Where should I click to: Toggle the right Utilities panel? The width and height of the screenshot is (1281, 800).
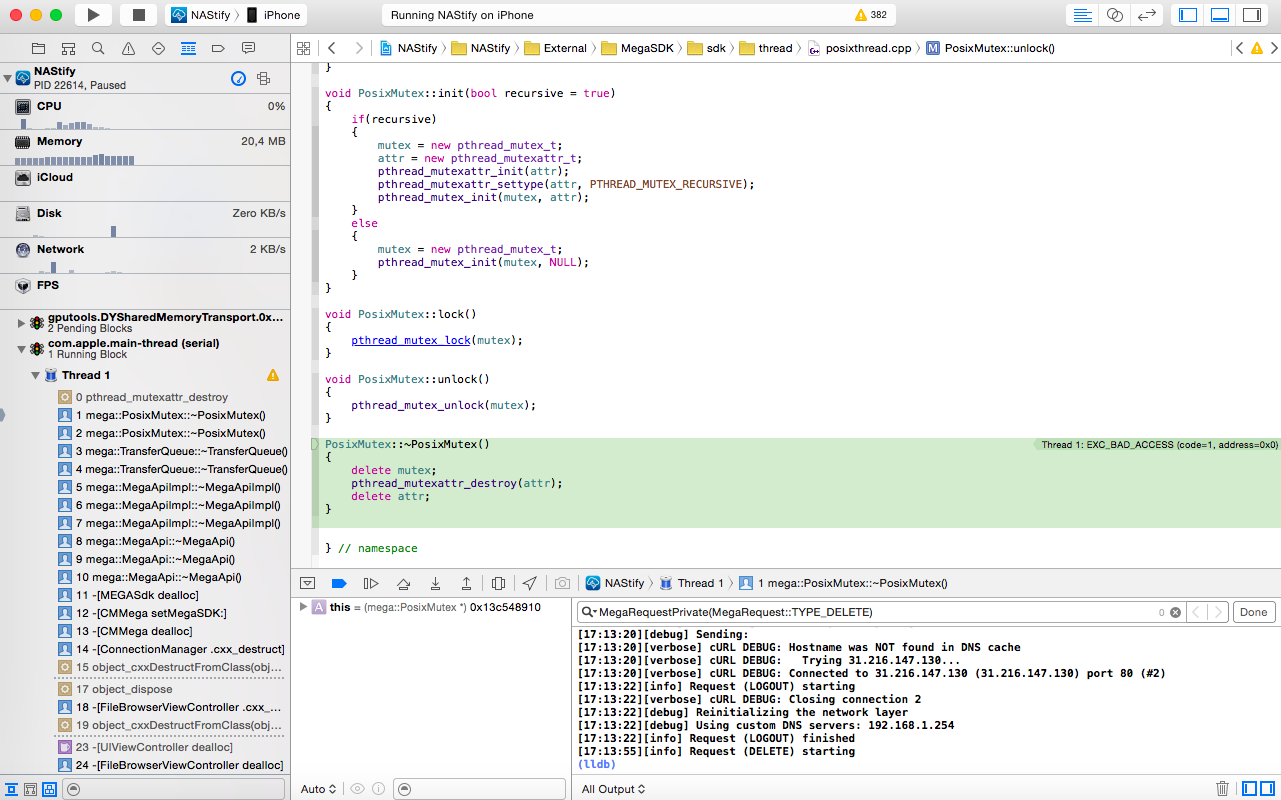[1251, 15]
